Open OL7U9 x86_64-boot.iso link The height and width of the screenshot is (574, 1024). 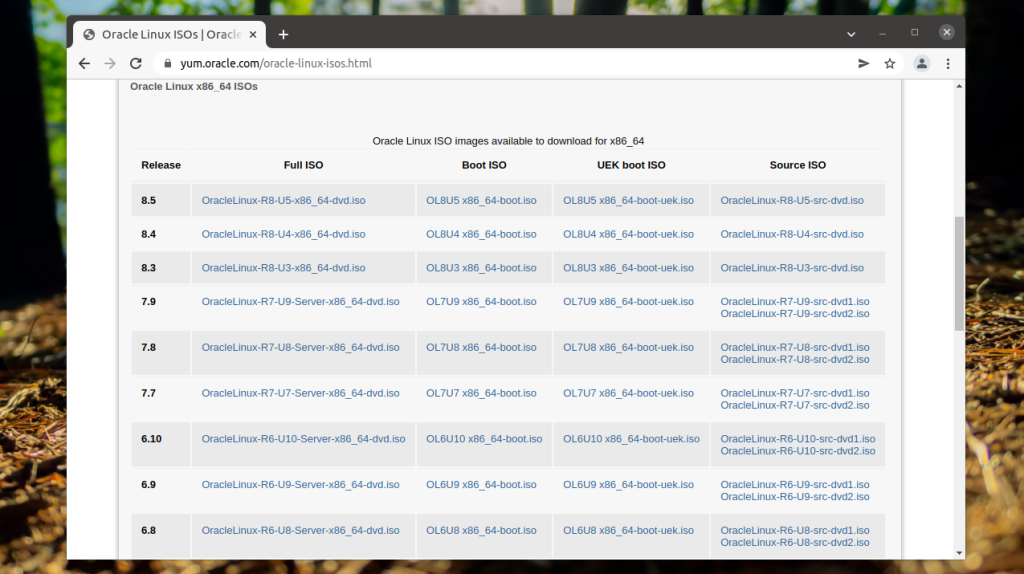tap(481, 302)
